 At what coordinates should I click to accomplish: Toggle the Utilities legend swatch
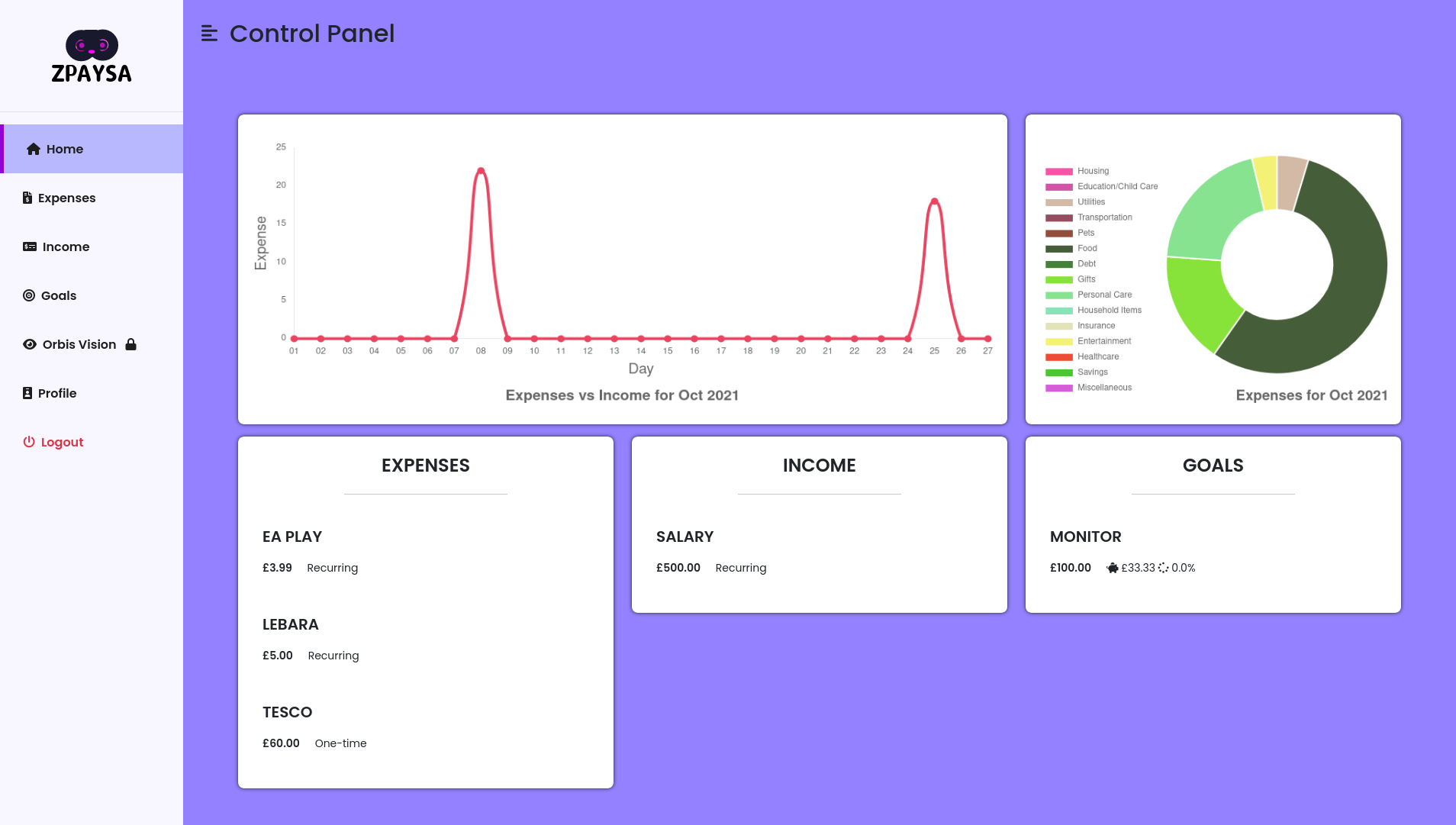coord(1058,202)
